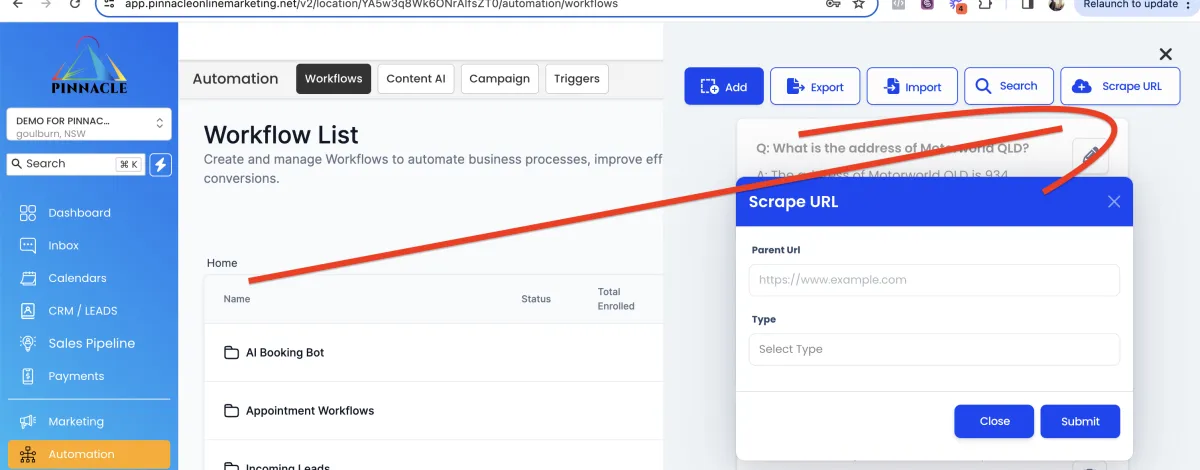
Task: Click the browser back arrow
Action: click(17, 4)
